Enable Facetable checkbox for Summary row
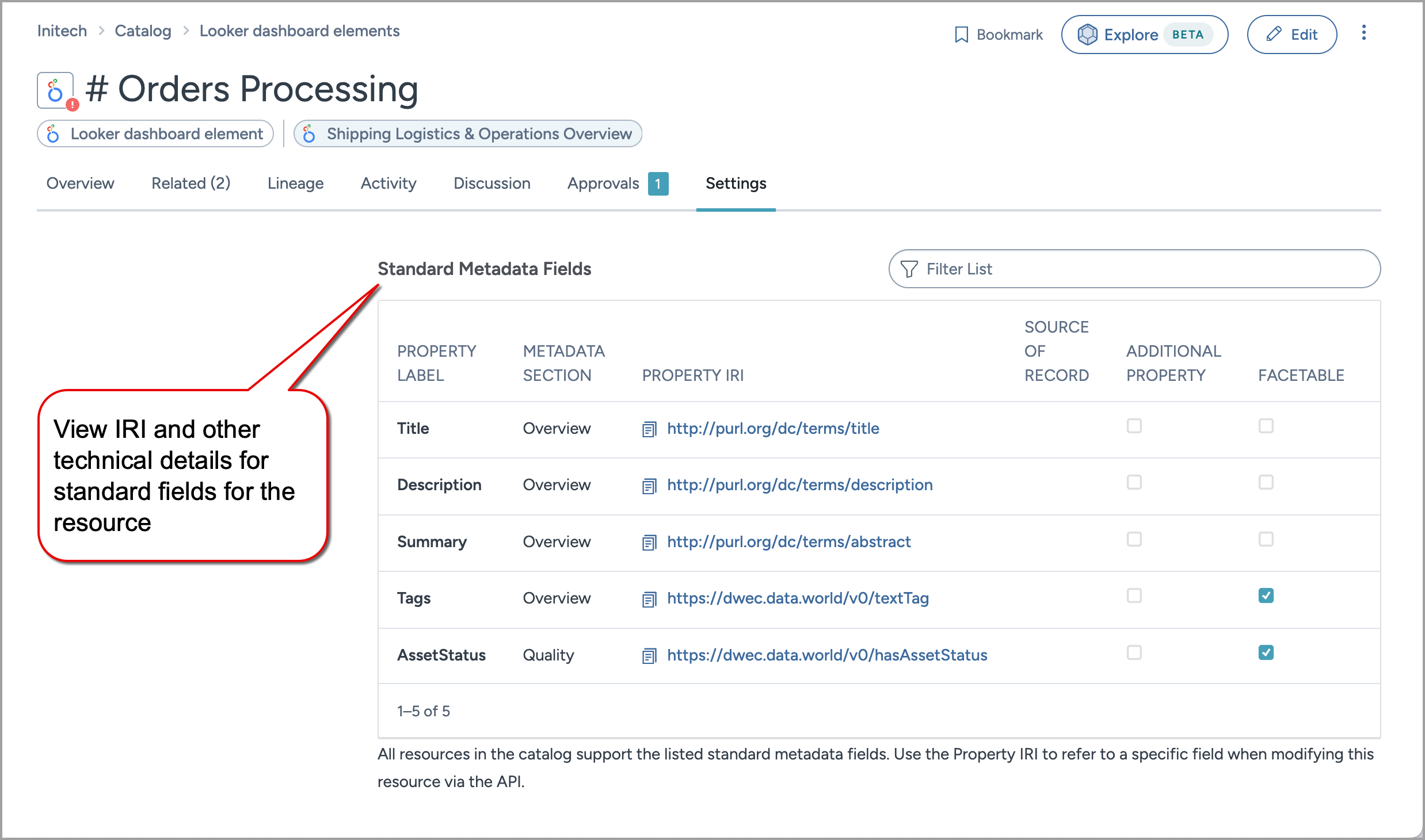Viewport: 1425px width, 840px height. tap(1266, 539)
